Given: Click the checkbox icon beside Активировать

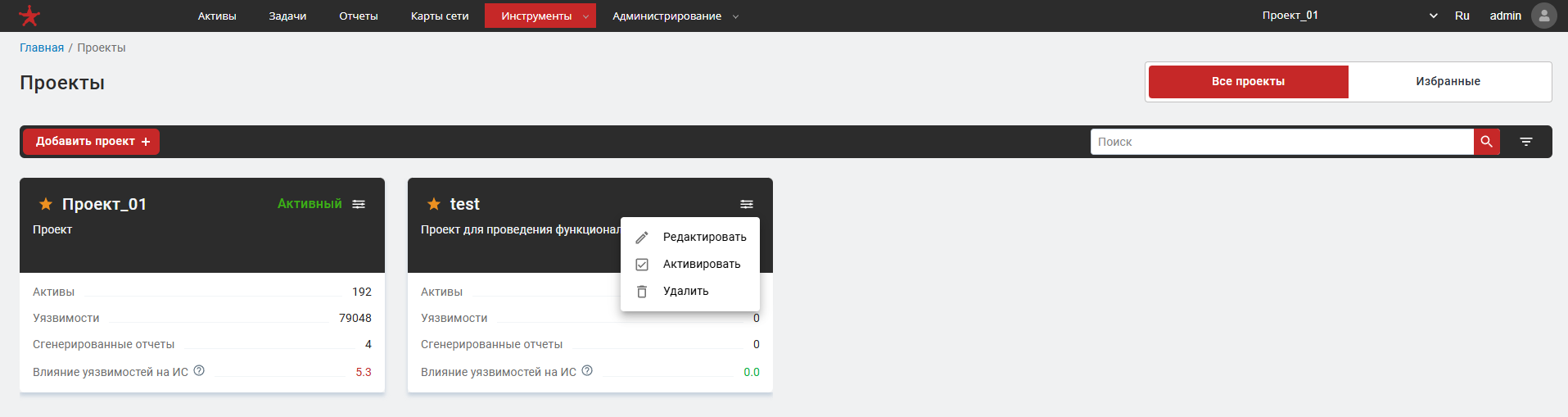Looking at the screenshot, I should [642, 265].
